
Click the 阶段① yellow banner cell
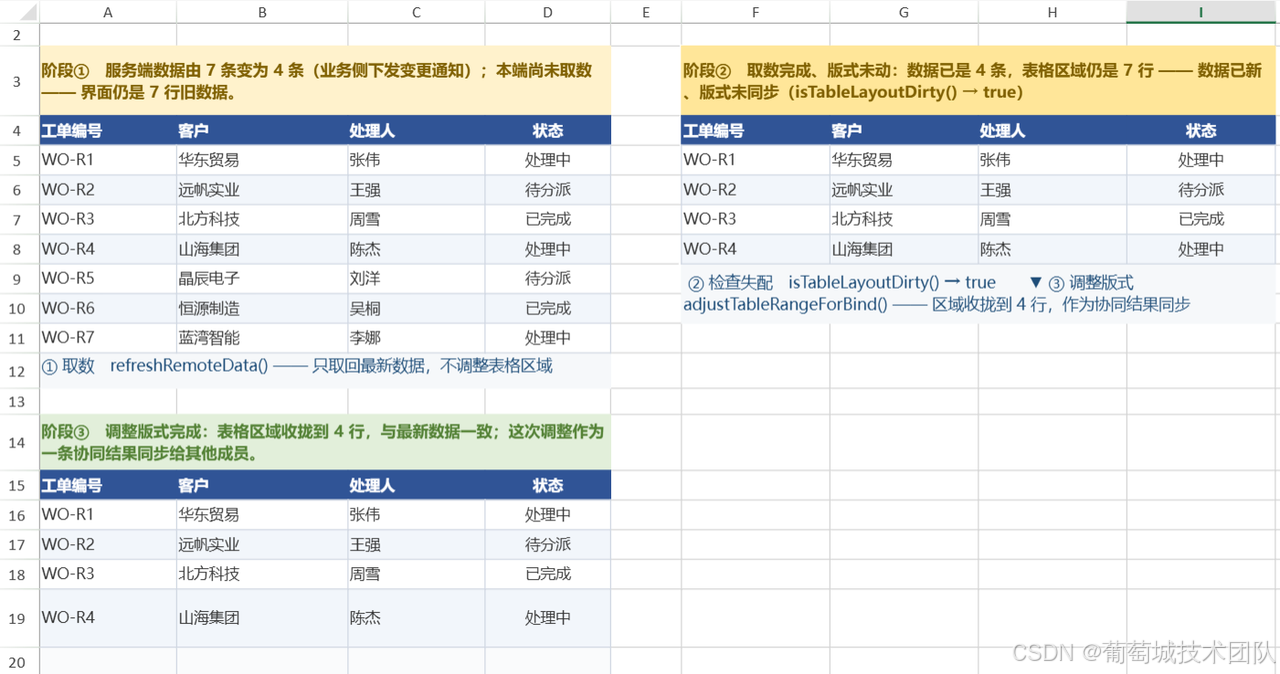click(325, 81)
